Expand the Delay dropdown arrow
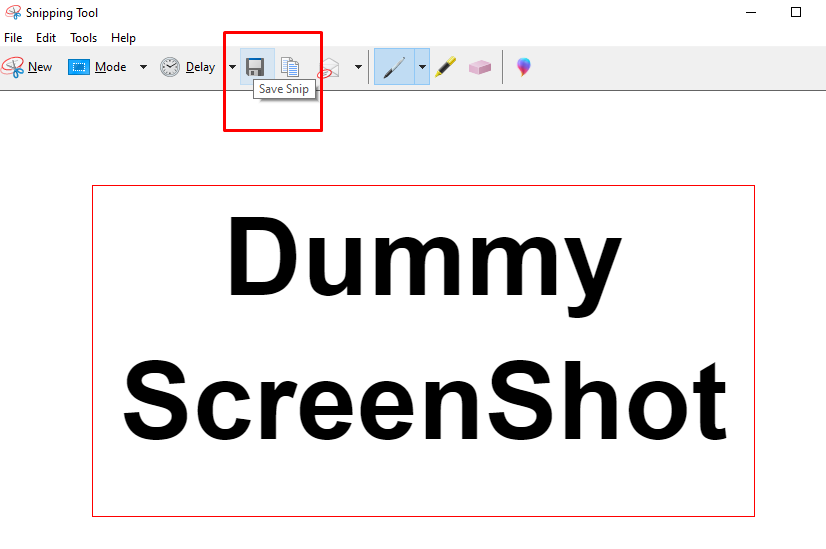826x549 pixels. (x=232, y=67)
